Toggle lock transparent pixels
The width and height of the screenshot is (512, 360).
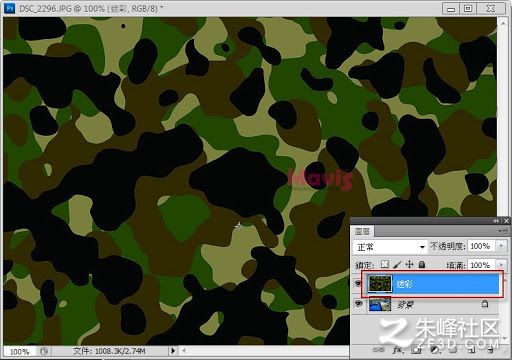point(385,265)
